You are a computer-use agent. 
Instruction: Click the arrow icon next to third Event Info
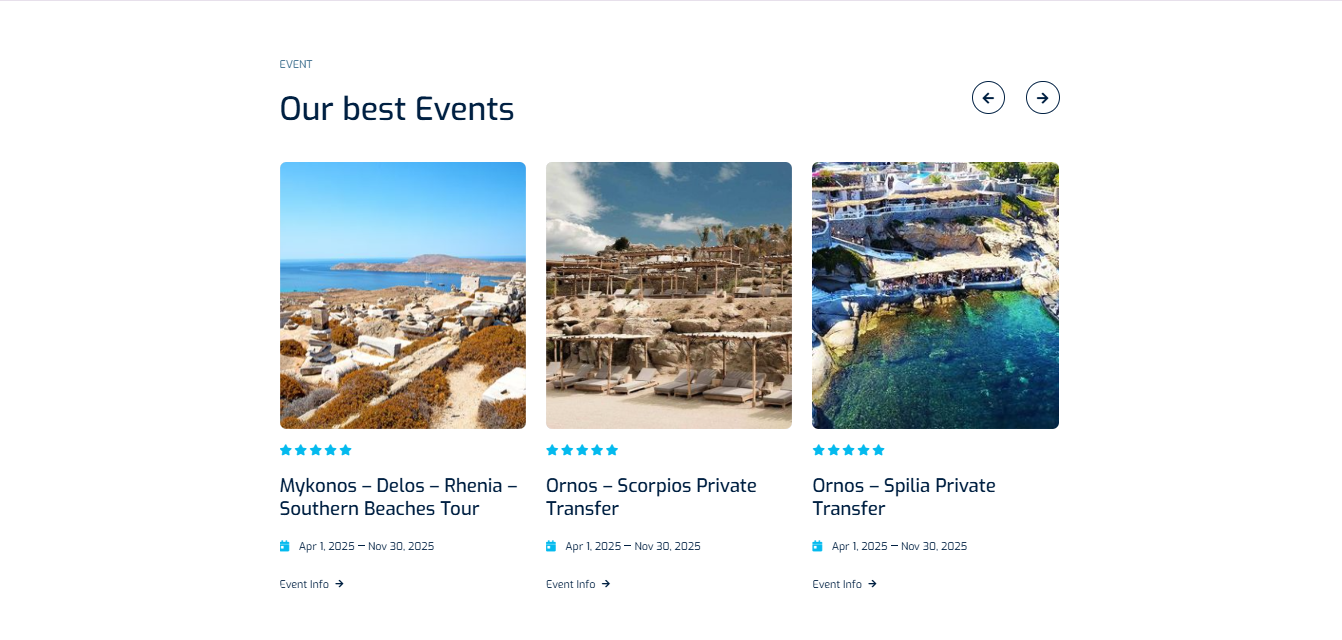(x=873, y=583)
